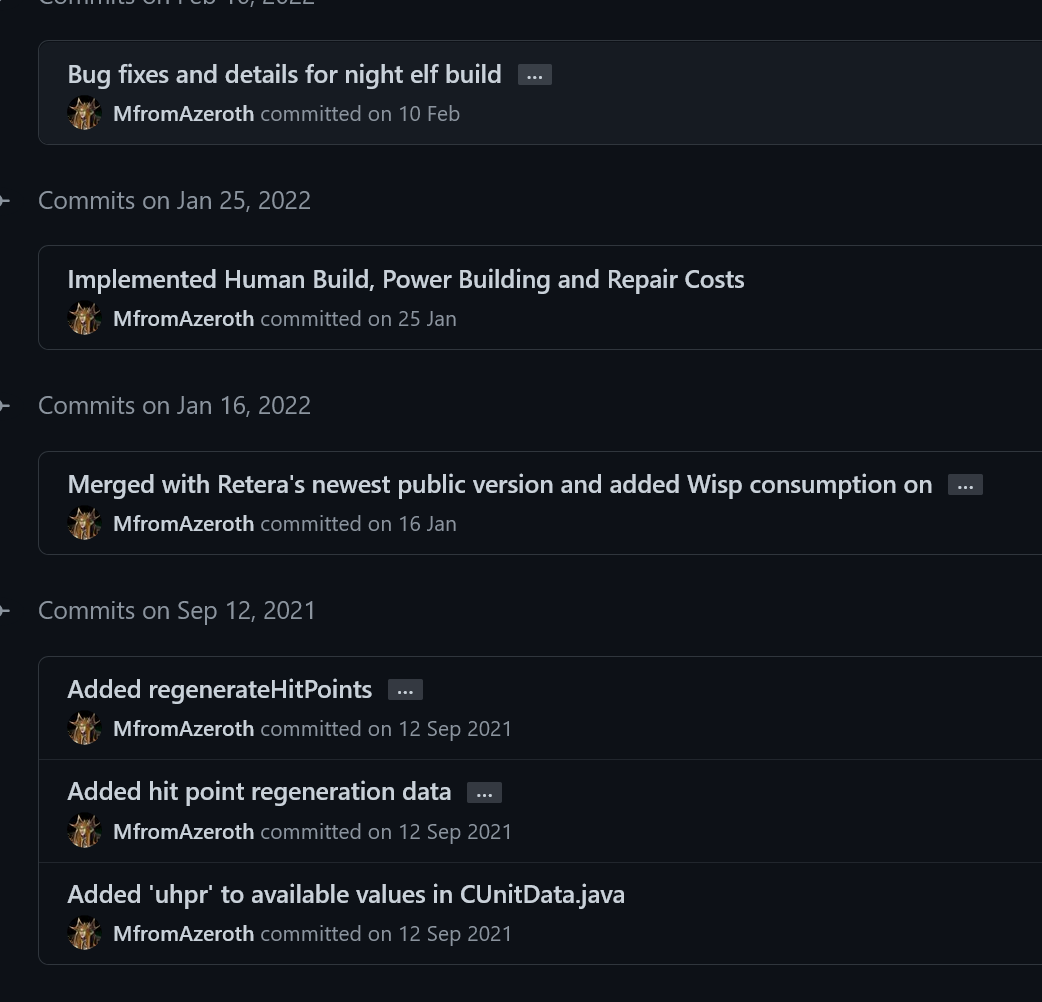1042x1002 pixels.
Task: Expand description of 'Bug fixes' commit
Action: pyautogui.click(x=535, y=75)
